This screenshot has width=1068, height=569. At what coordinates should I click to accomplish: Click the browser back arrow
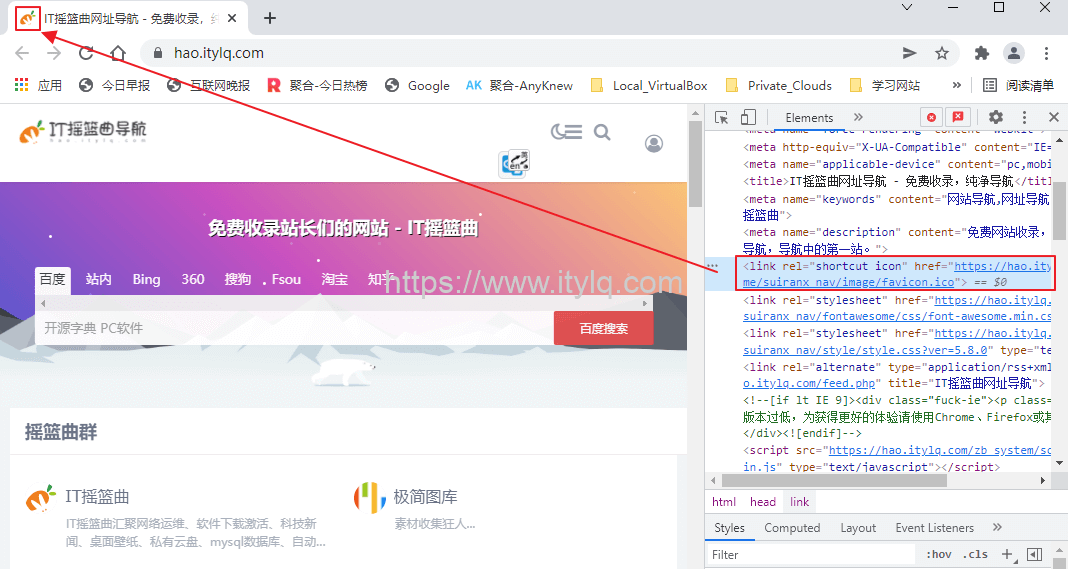pos(22,53)
